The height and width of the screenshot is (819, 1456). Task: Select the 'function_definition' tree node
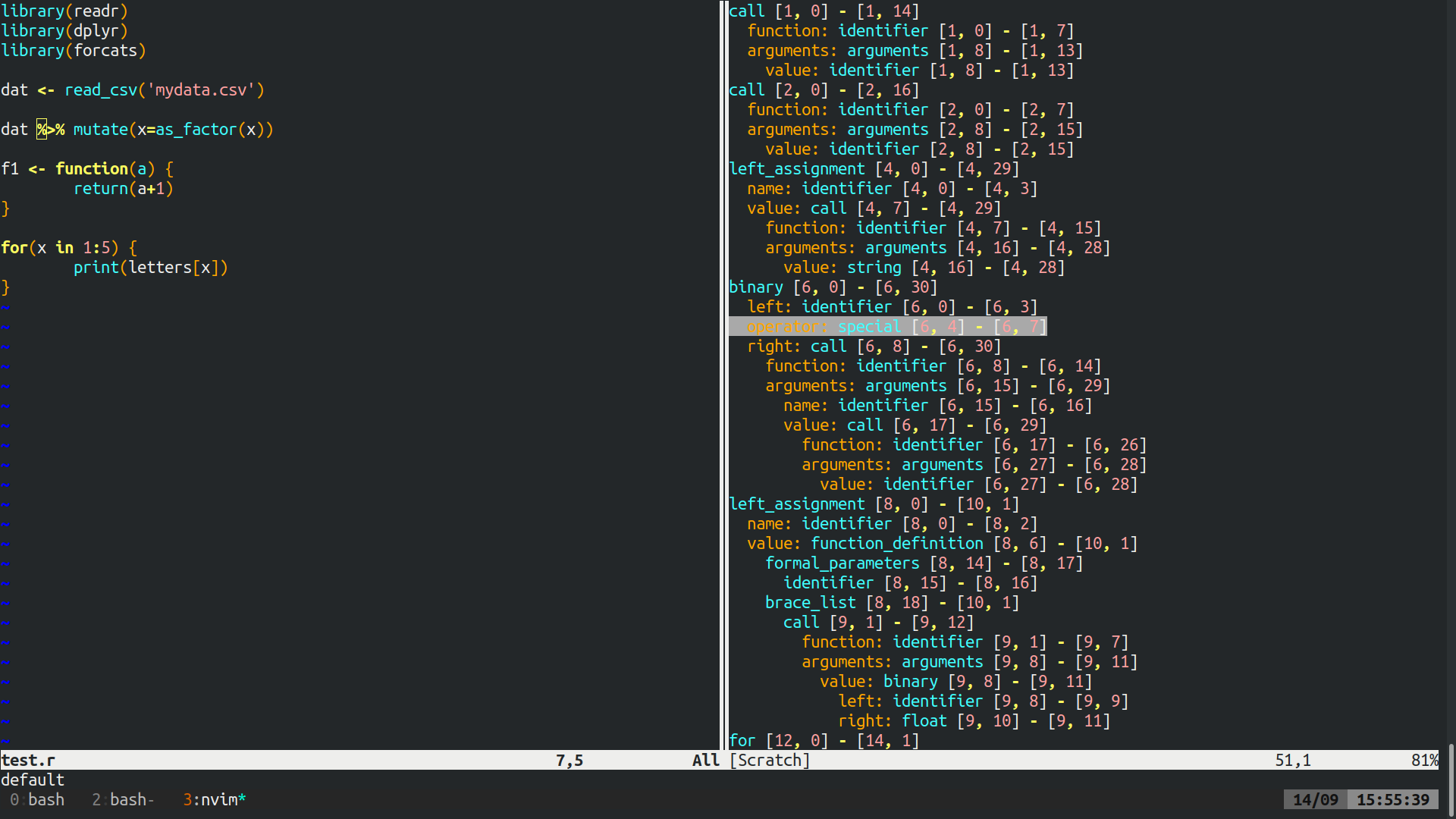tap(896, 543)
